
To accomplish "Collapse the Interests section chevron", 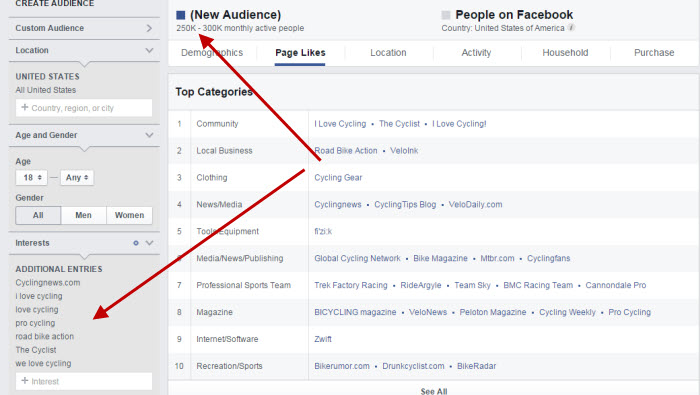I will pos(150,243).
